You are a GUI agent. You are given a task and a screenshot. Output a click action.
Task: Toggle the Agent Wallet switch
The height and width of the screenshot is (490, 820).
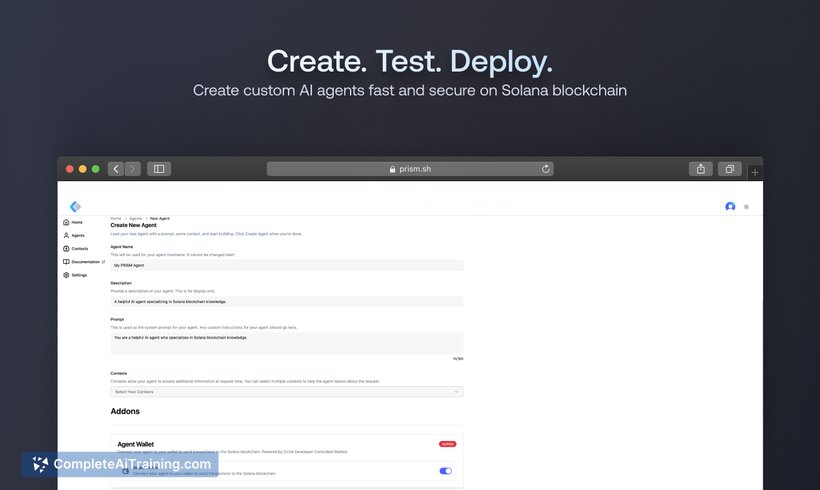click(x=446, y=471)
